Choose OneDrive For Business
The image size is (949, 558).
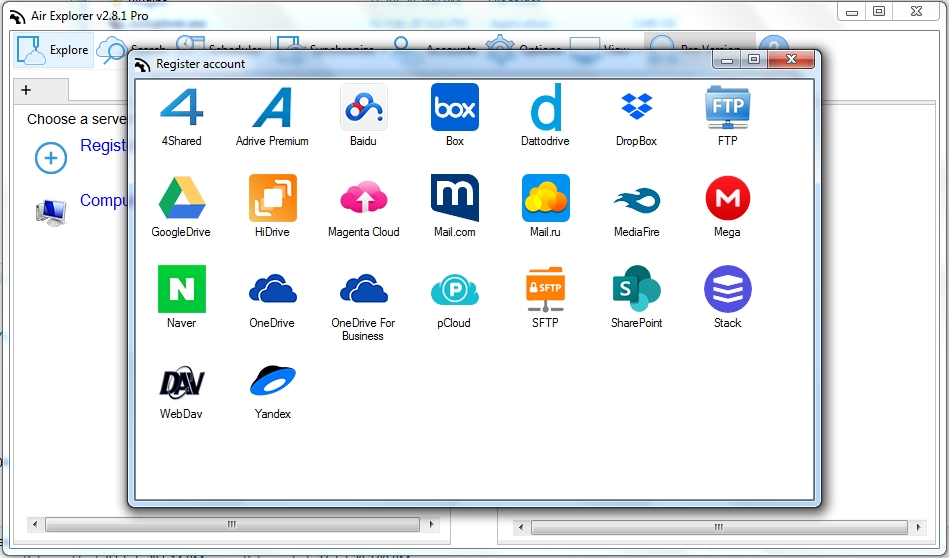(363, 289)
